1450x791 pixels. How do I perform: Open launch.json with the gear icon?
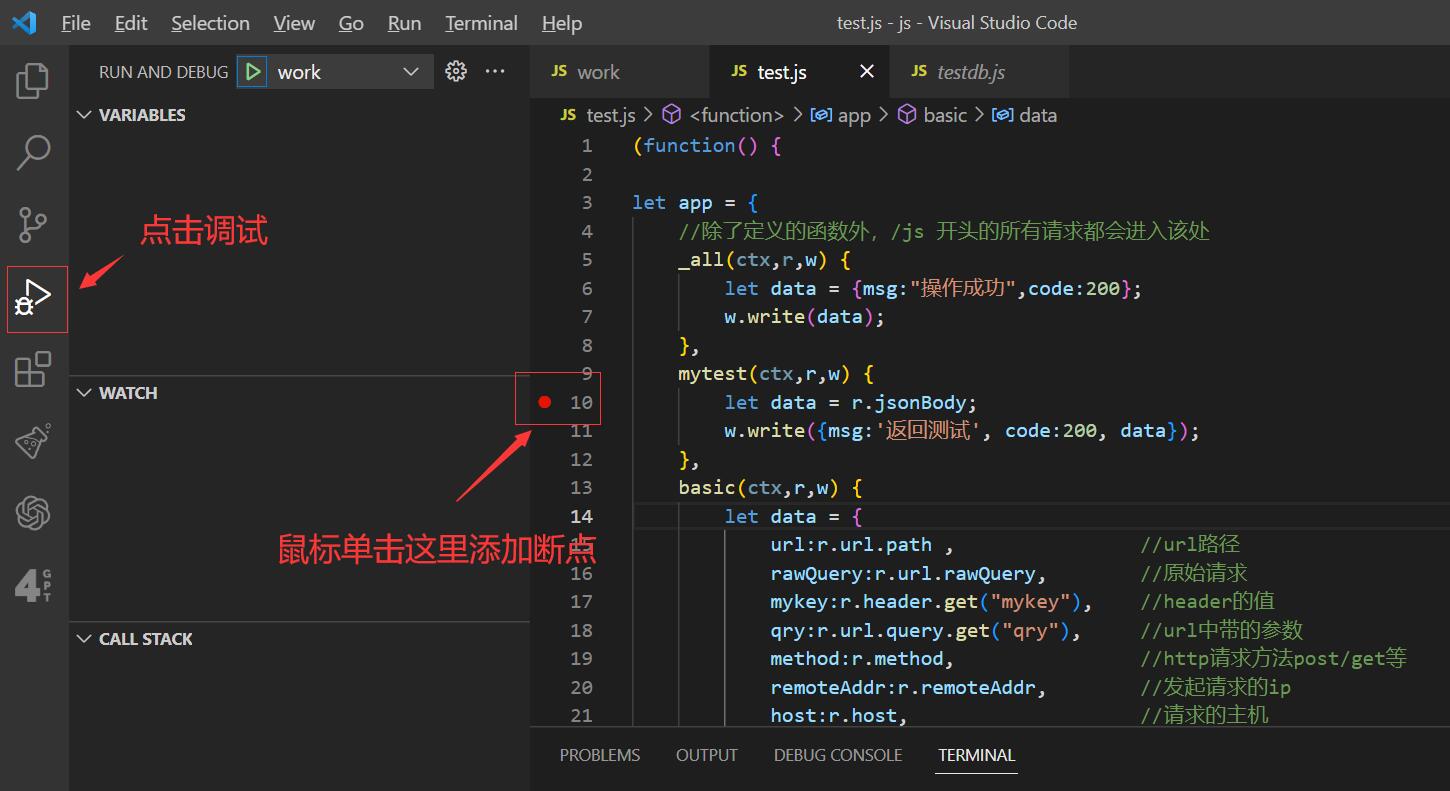click(456, 72)
